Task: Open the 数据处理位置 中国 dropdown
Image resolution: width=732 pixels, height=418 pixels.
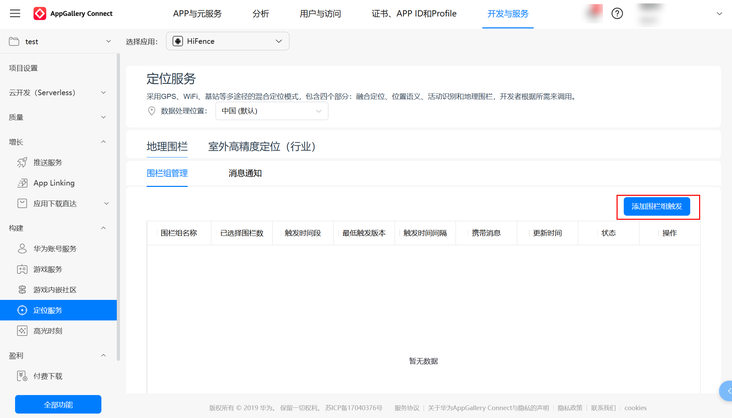Action: 271,111
